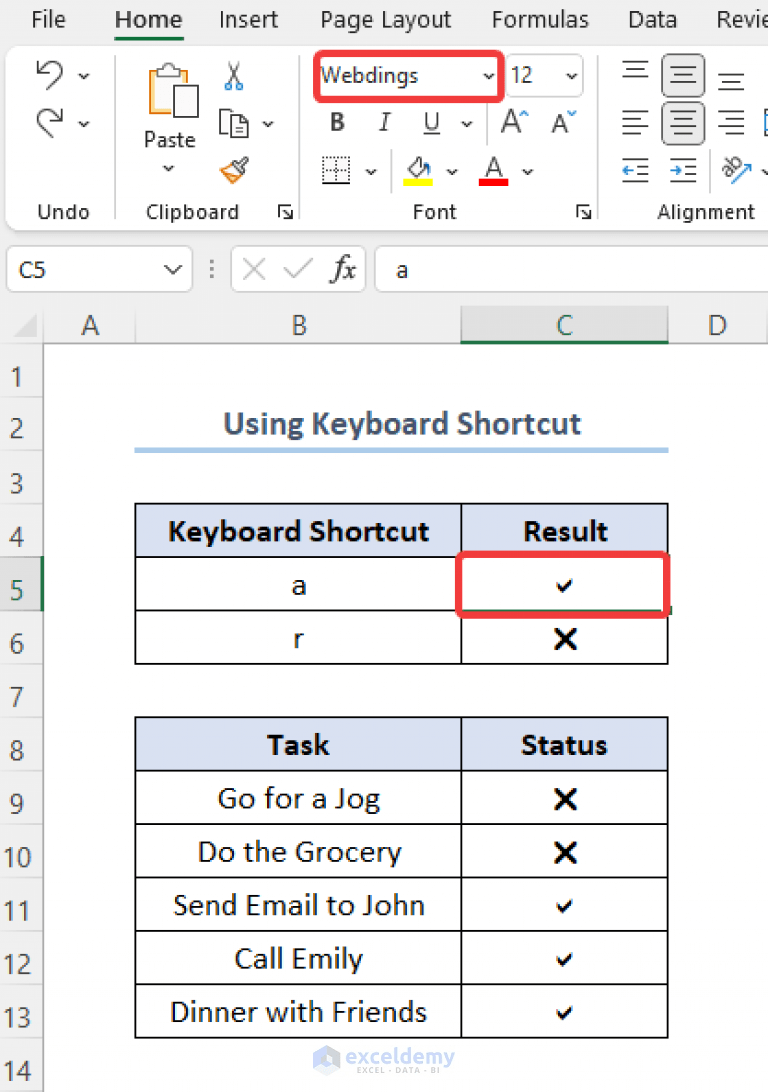
Task: Open the Font dialog box launcher
Action: [x=583, y=211]
